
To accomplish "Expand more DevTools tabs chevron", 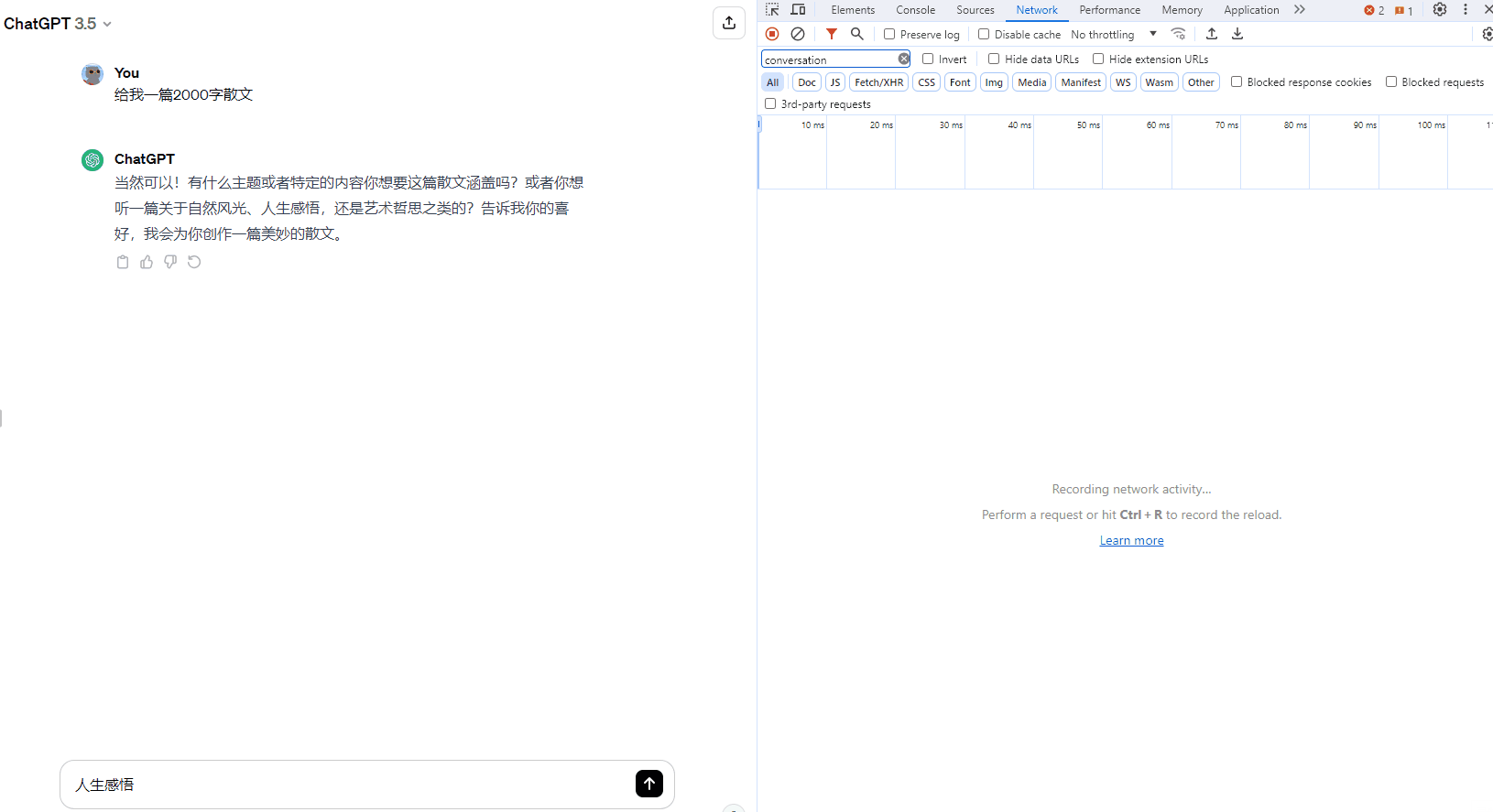I will click(1299, 10).
